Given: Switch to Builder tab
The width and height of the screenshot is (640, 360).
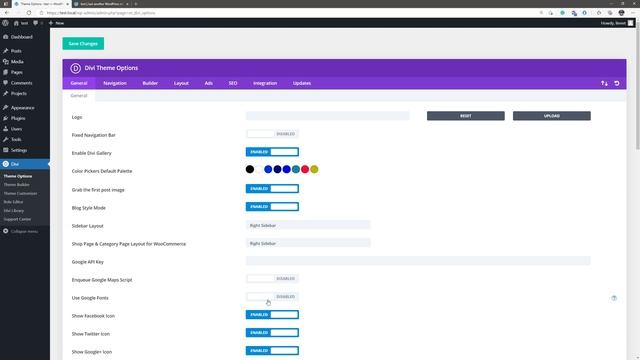Looking at the screenshot, I should tap(150, 83).
